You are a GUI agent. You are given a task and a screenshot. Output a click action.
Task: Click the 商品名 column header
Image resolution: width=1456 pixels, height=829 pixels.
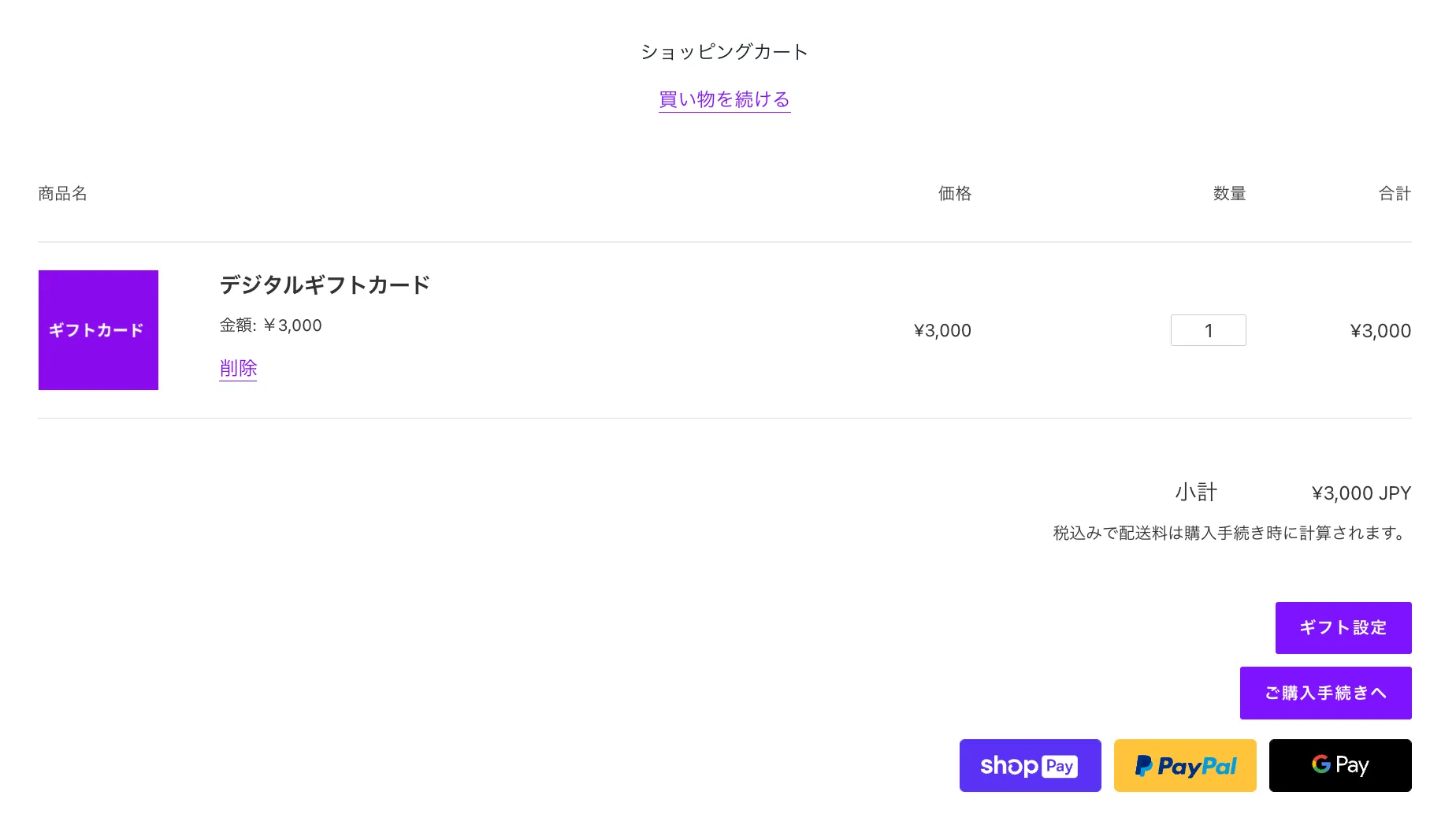[62, 194]
